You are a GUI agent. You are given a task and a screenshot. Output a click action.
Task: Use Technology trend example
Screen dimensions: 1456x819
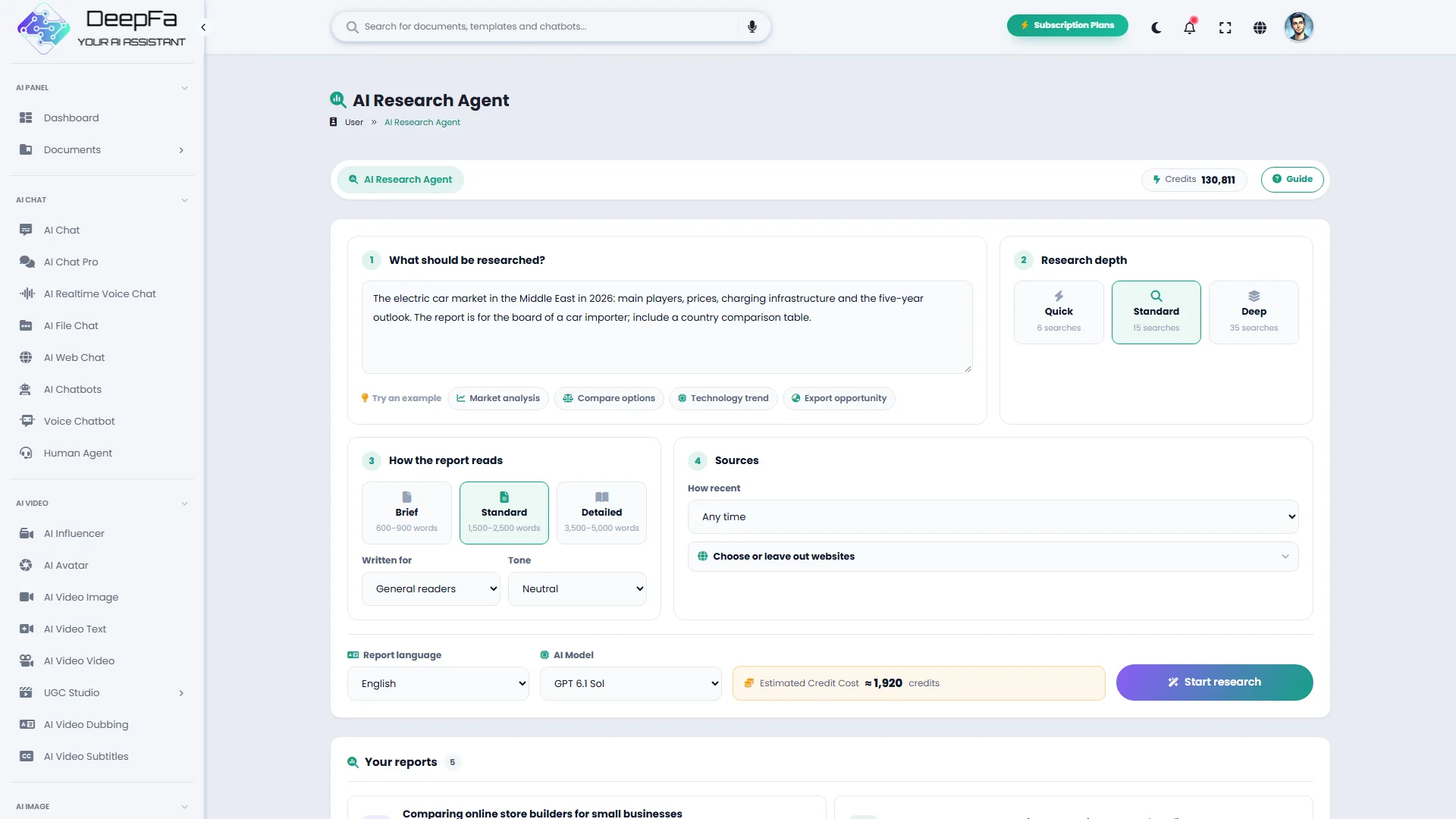click(x=723, y=398)
